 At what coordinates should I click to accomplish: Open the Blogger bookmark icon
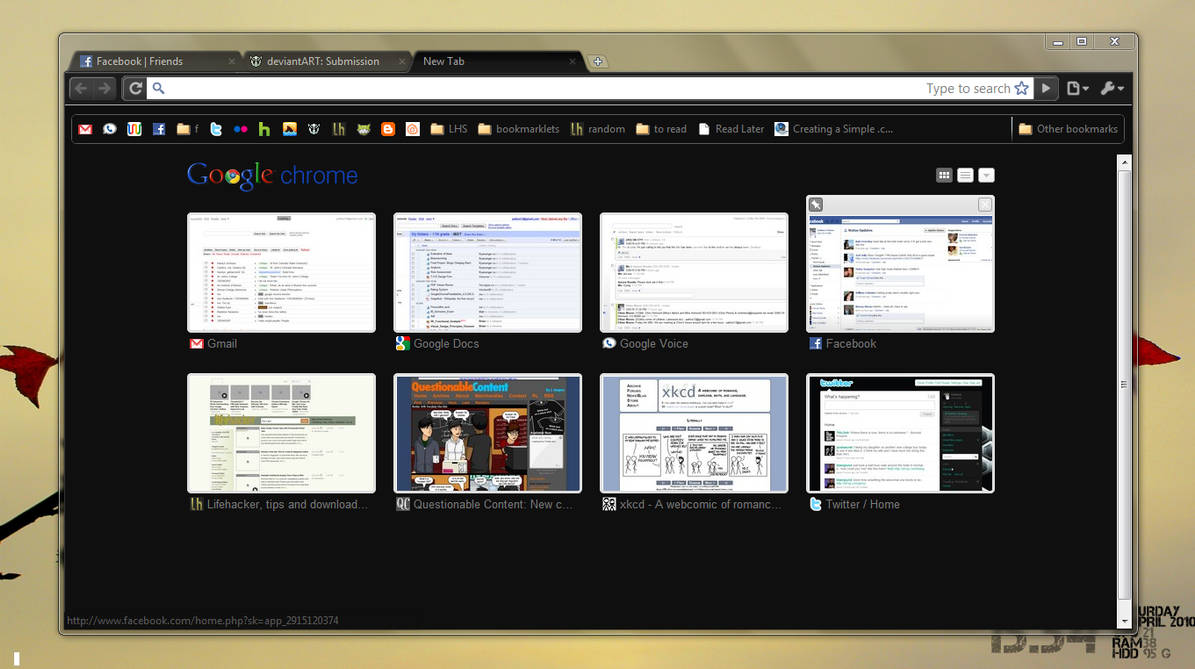point(388,129)
